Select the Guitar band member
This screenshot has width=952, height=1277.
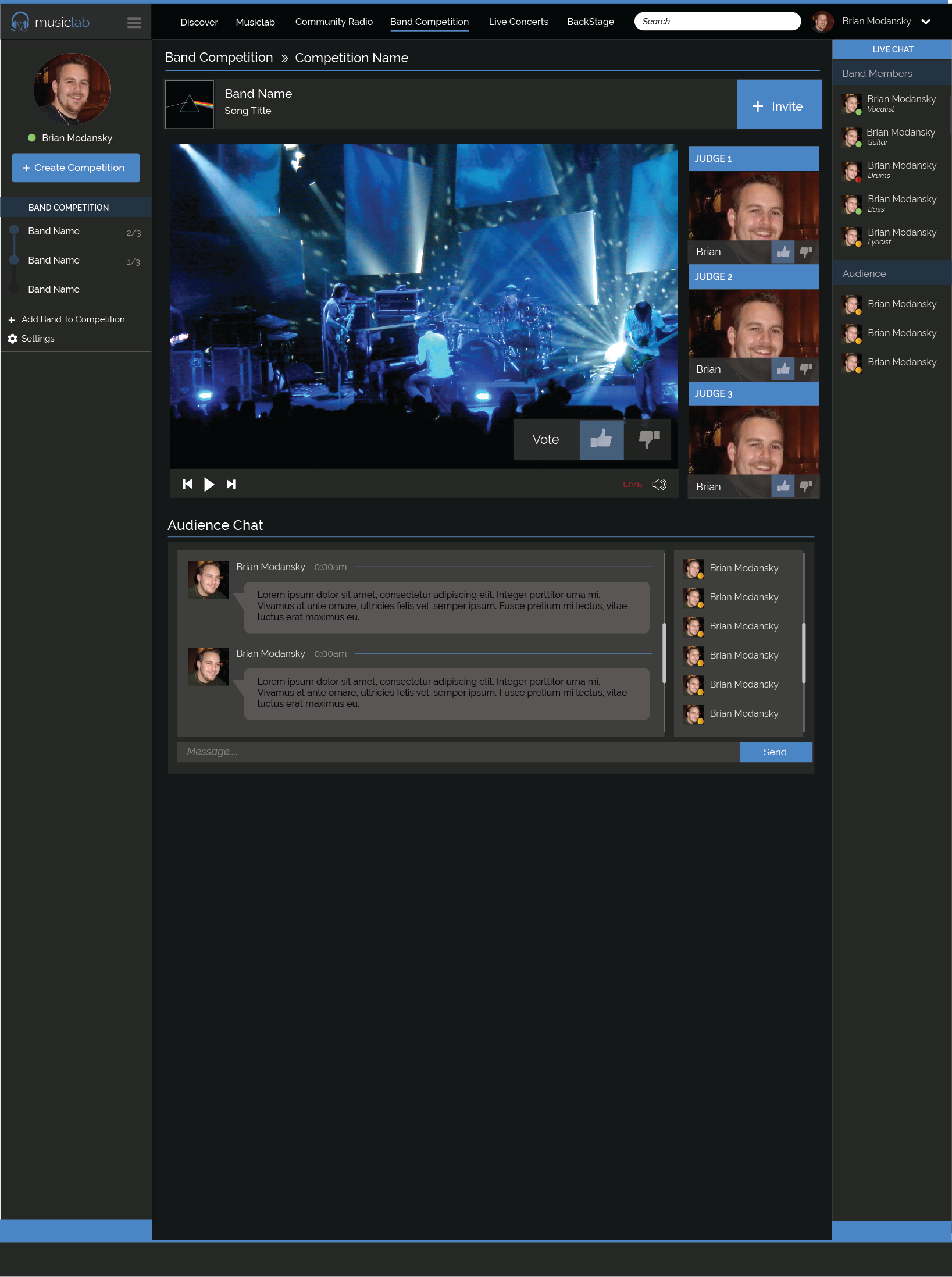click(890, 137)
